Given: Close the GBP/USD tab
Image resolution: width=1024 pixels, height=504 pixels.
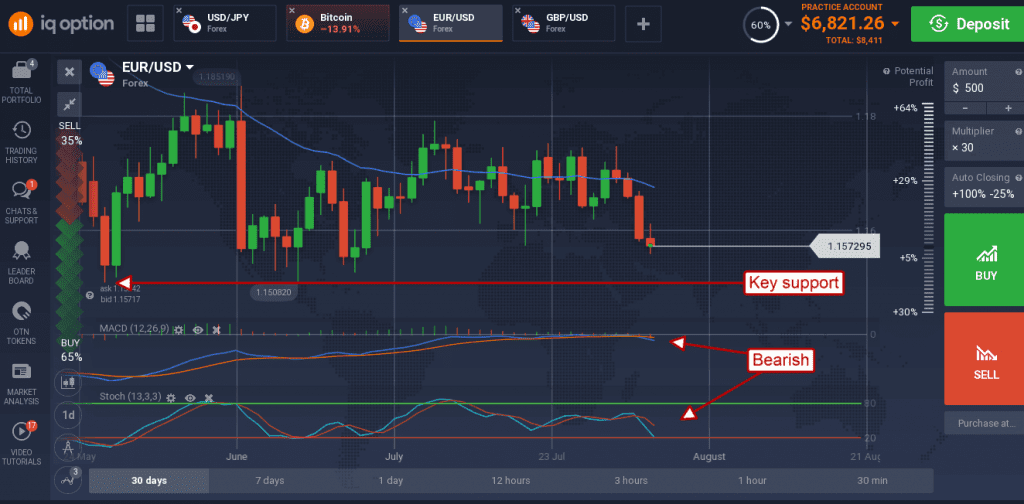Looking at the screenshot, I should tap(519, 11).
